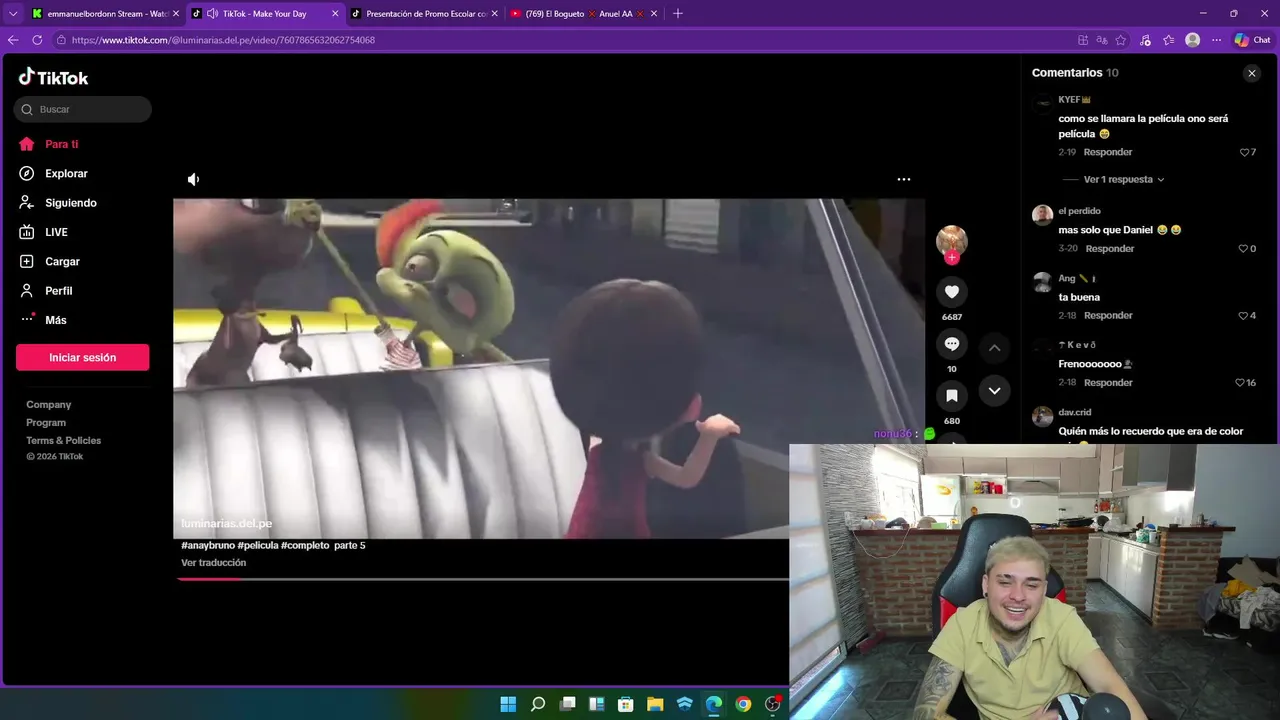Open the creator's profile avatar
This screenshot has height=720, width=1280.
(951, 240)
